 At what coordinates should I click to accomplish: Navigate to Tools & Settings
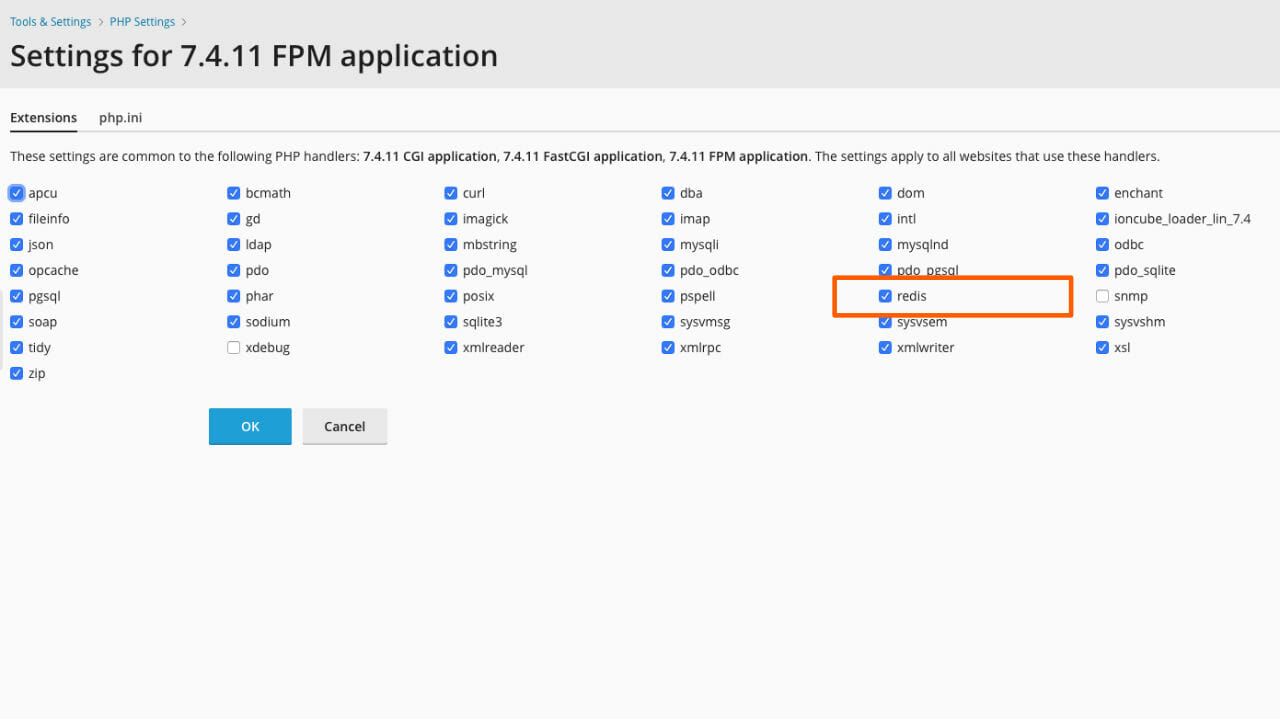tap(50, 21)
